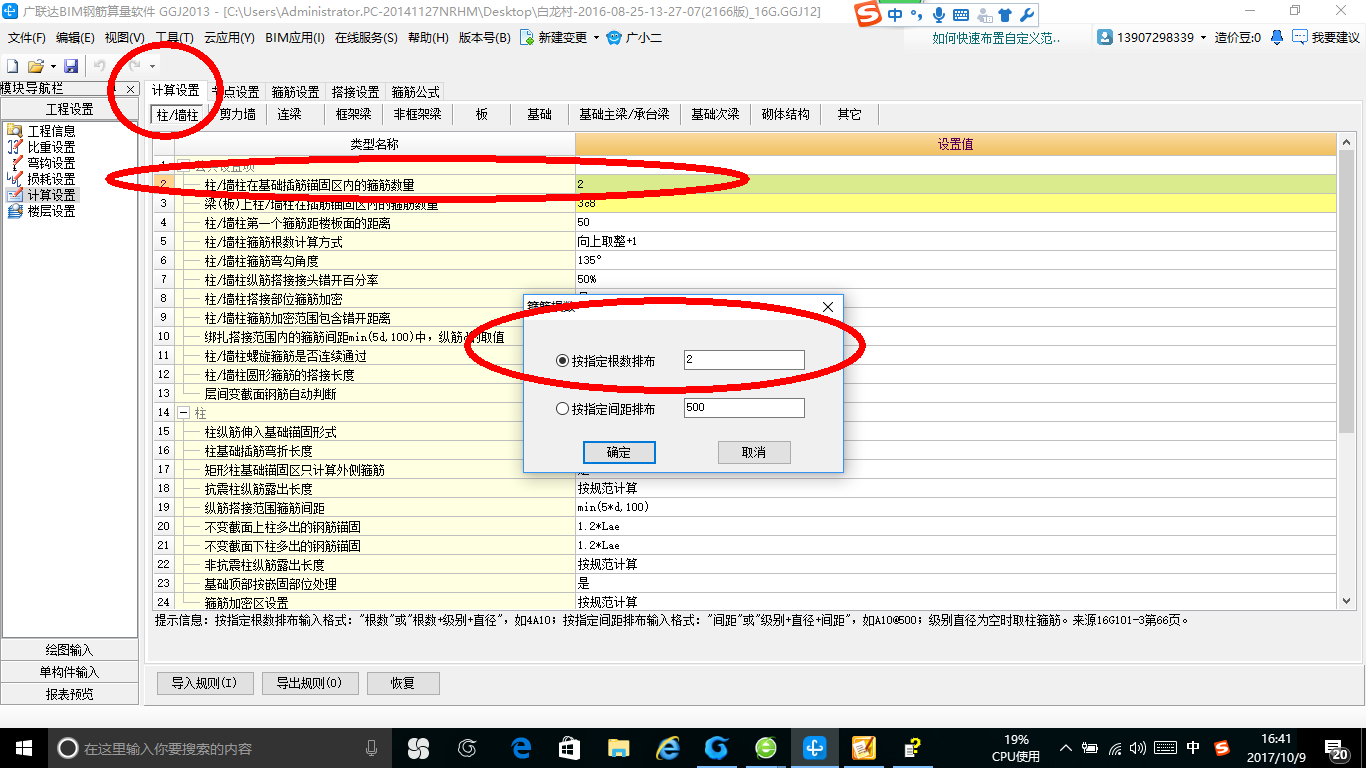
Task: Click the Internet Explorer taskbar icon
Action: click(667, 748)
